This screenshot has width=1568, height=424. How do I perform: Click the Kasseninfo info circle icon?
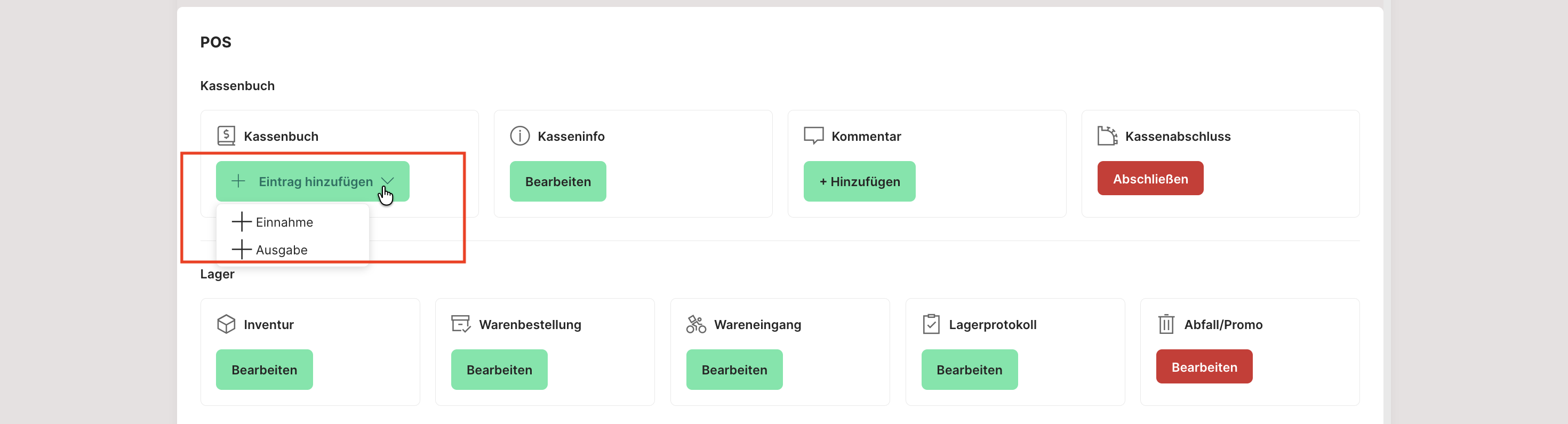519,135
